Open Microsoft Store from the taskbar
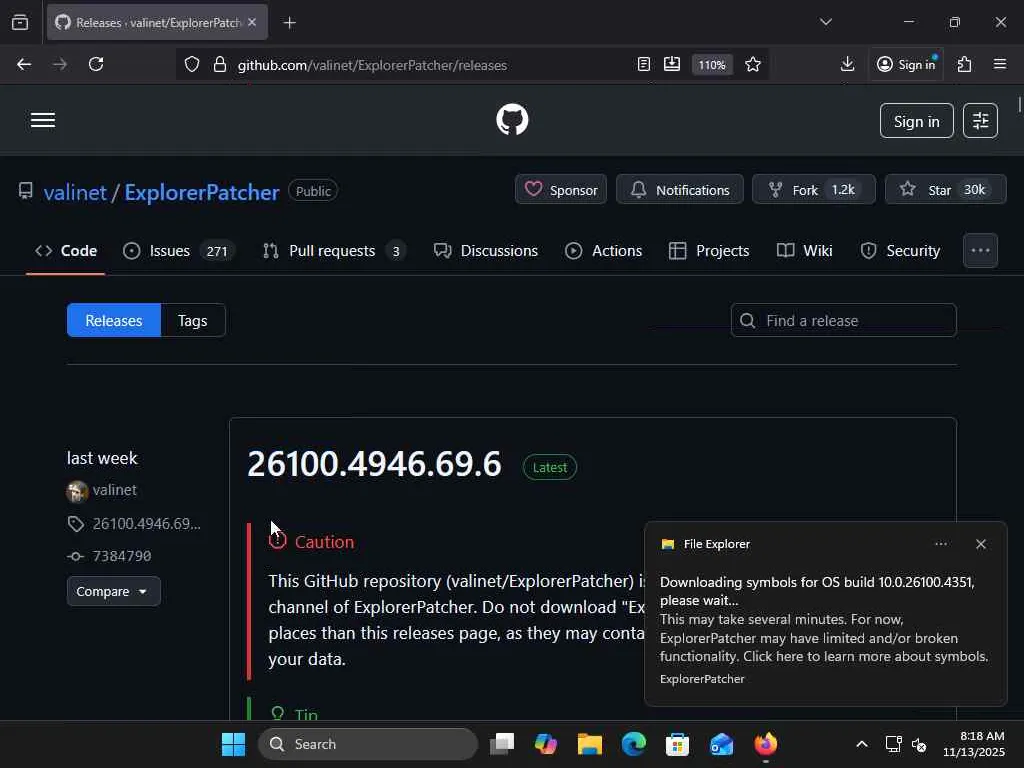The height and width of the screenshot is (768, 1024). pos(677,744)
